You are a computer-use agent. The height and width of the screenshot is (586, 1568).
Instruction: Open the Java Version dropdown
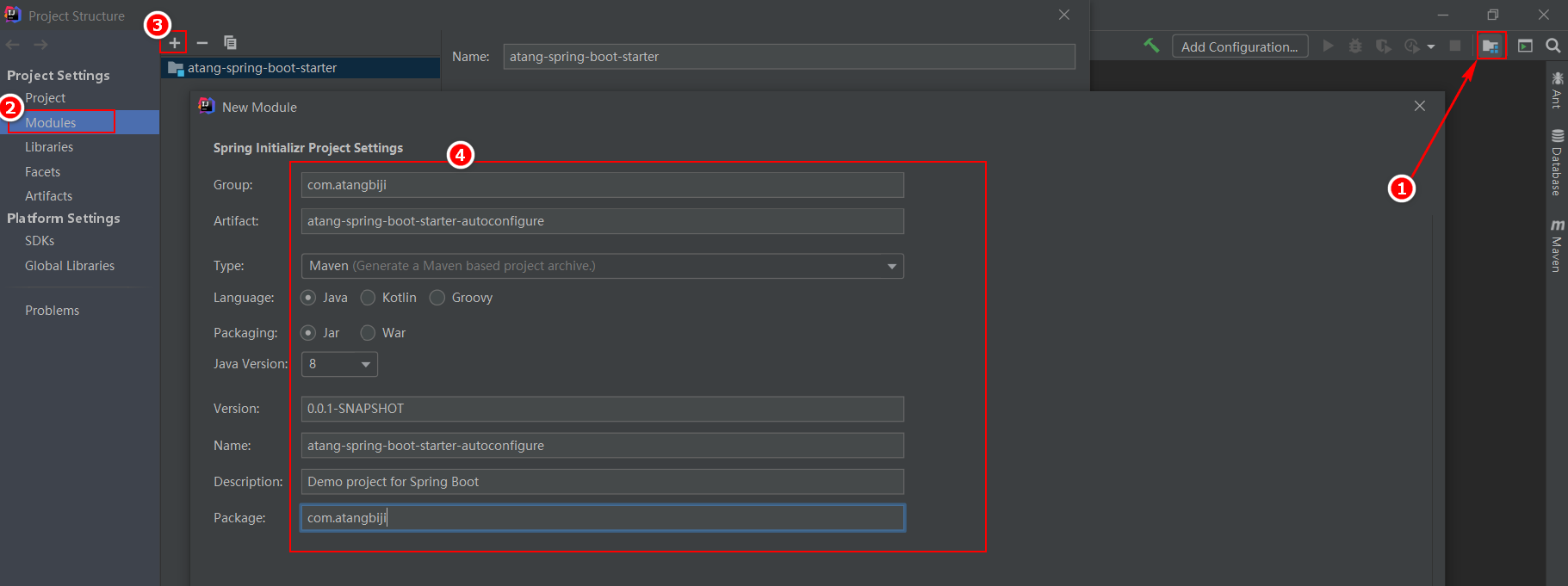click(x=339, y=364)
